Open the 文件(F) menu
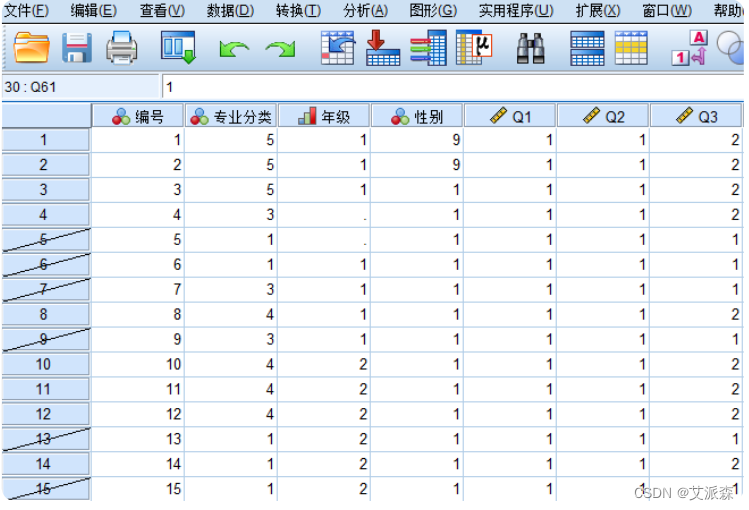 pos(26,11)
